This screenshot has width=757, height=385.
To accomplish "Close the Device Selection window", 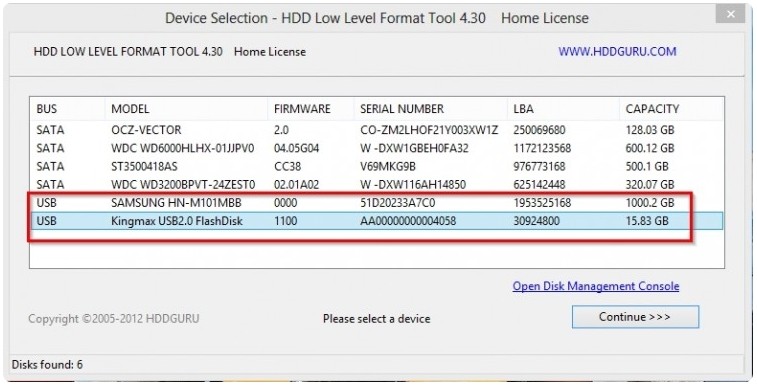I will point(730,15).
